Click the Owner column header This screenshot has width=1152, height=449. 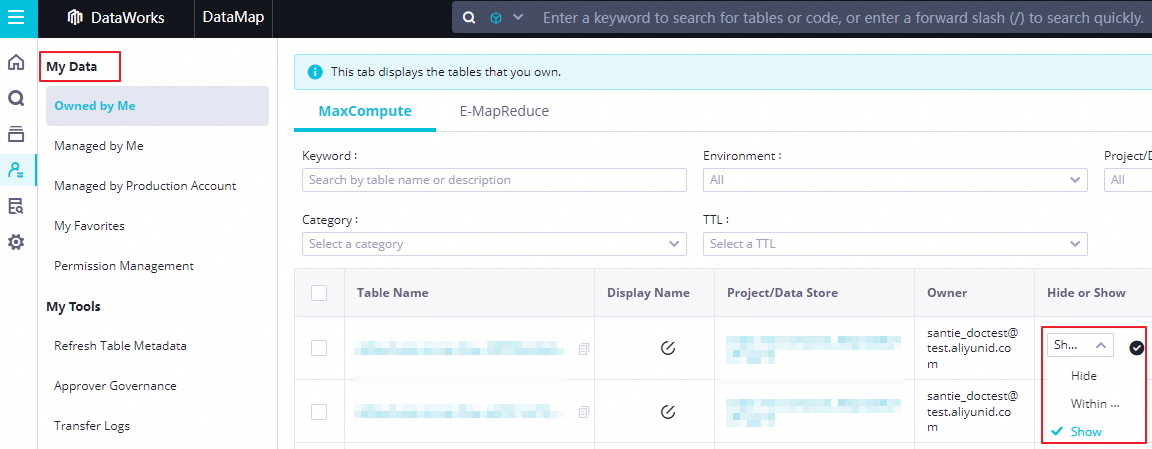click(947, 293)
